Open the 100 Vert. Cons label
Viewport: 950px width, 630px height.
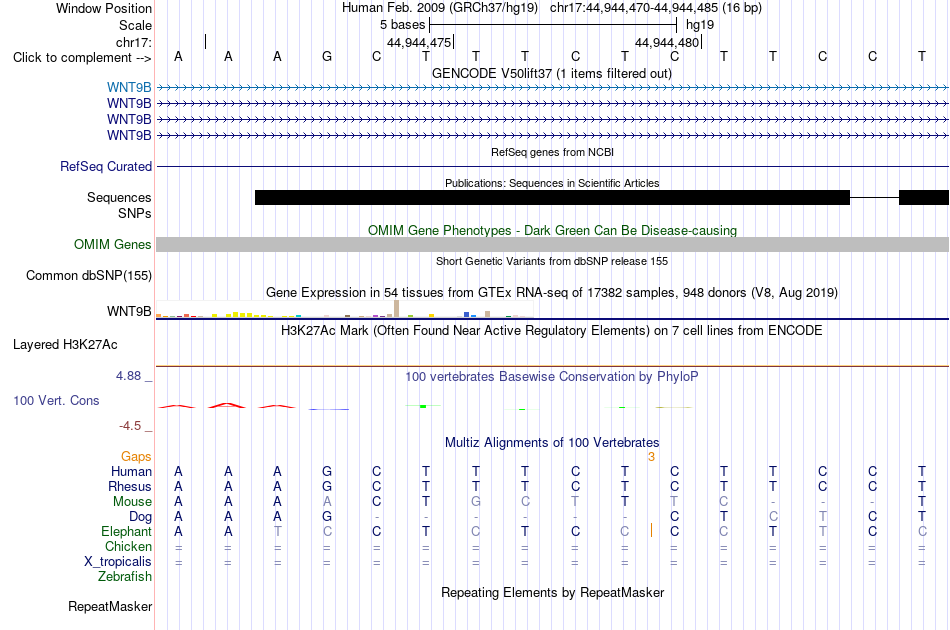[x=56, y=400]
